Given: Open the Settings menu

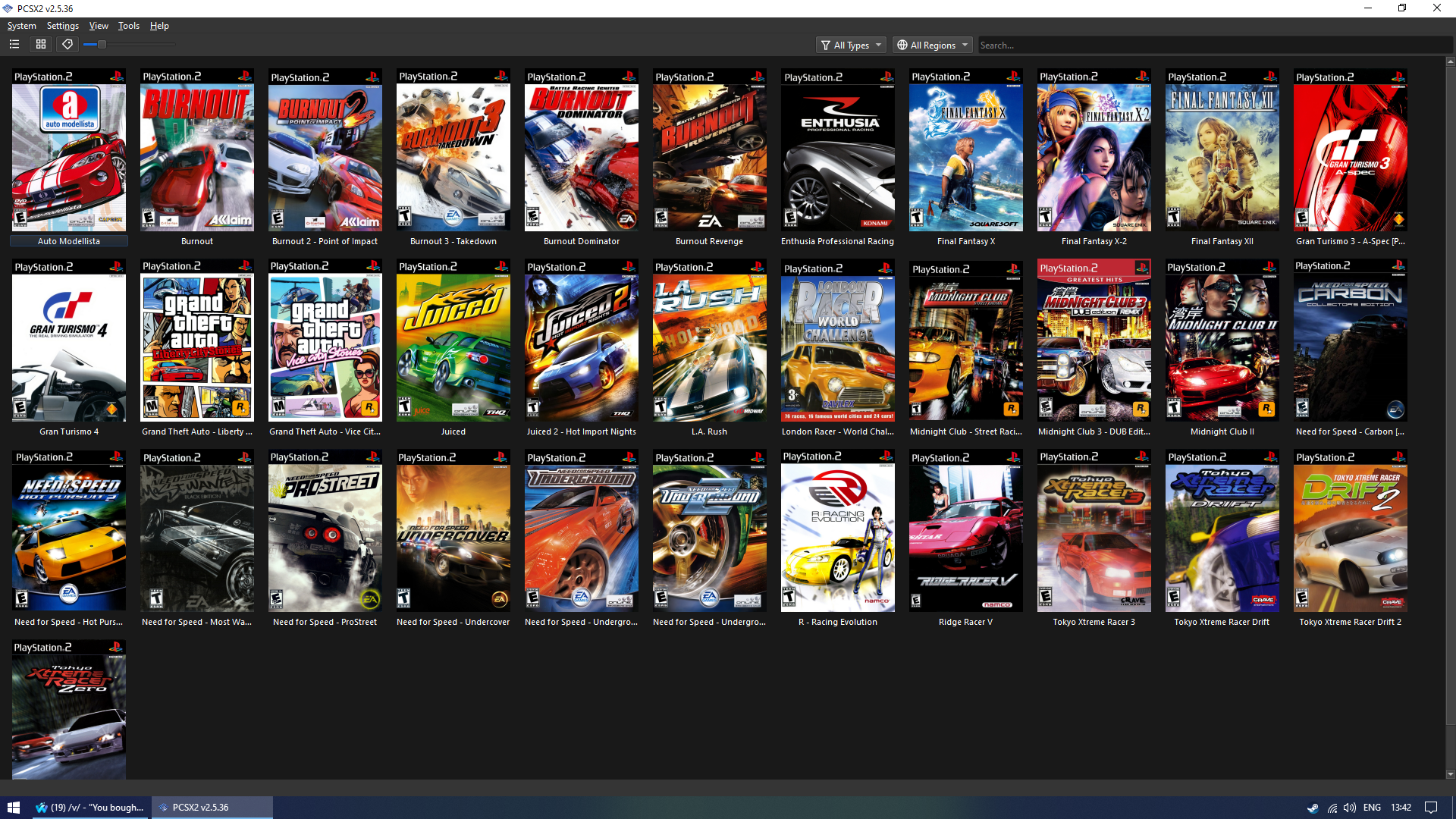Looking at the screenshot, I should coord(63,26).
